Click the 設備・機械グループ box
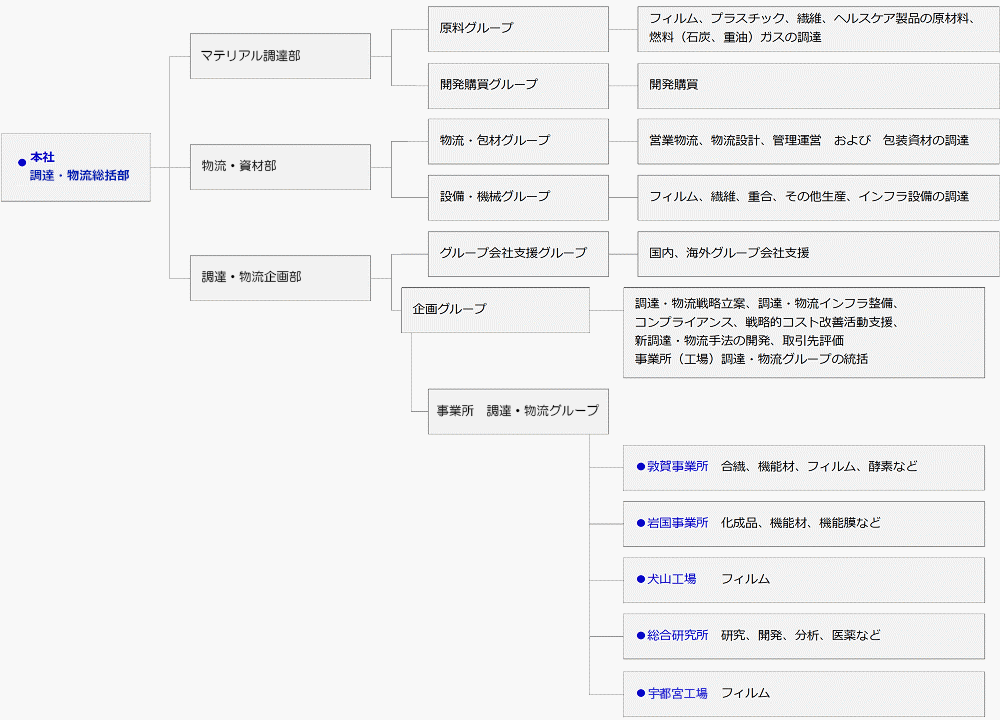 (518, 197)
